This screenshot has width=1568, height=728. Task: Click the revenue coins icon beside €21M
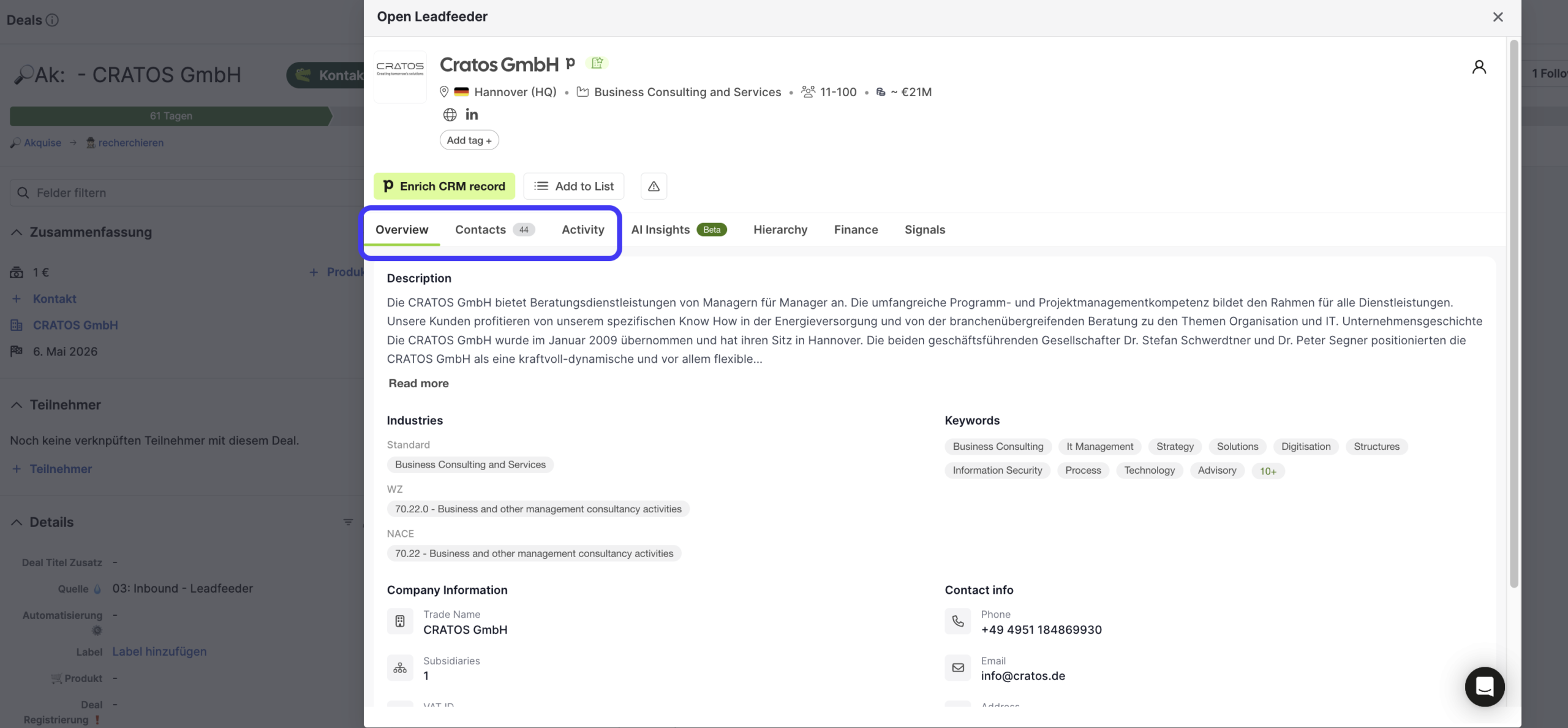pos(881,92)
